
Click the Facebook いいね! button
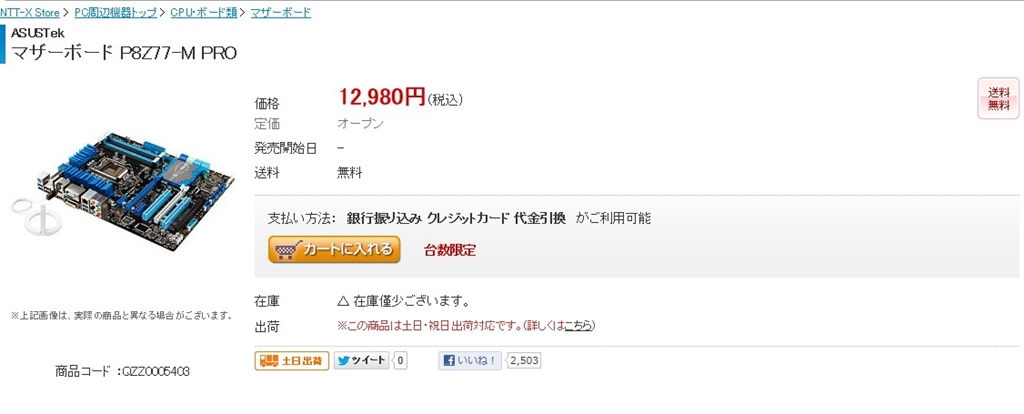click(470, 360)
